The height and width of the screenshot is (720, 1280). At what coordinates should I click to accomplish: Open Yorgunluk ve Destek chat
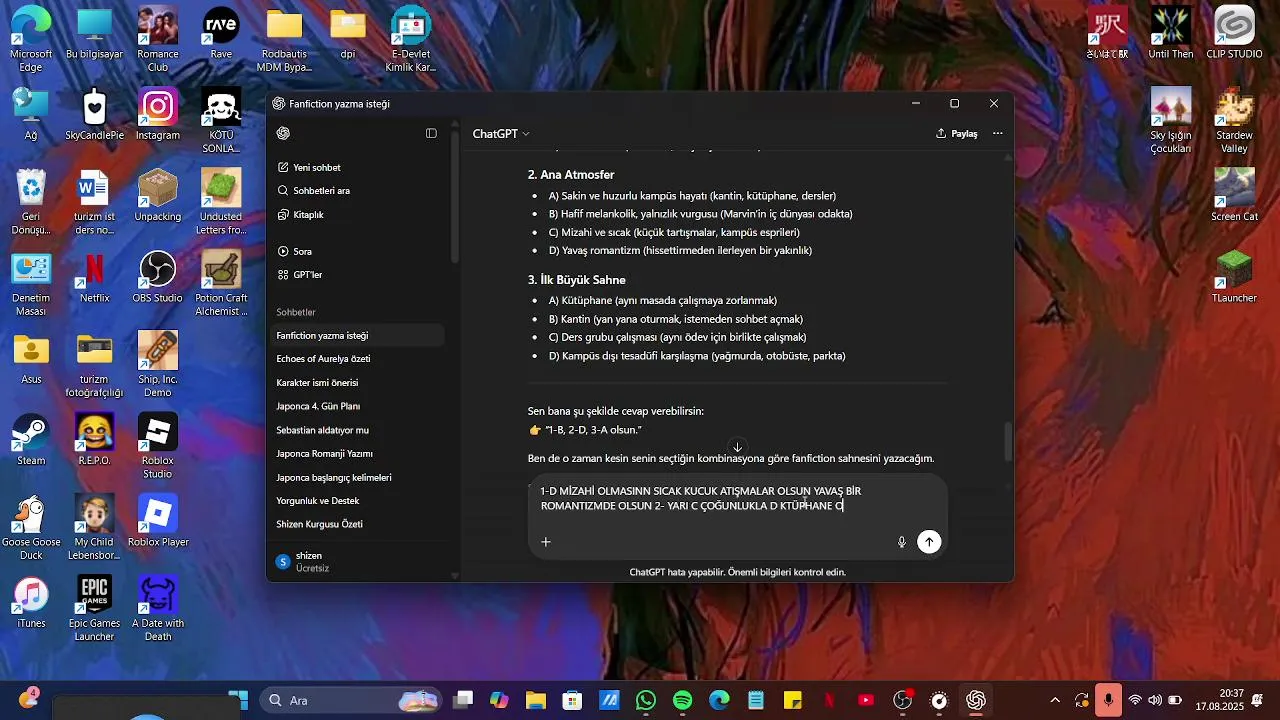[x=358, y=501]
